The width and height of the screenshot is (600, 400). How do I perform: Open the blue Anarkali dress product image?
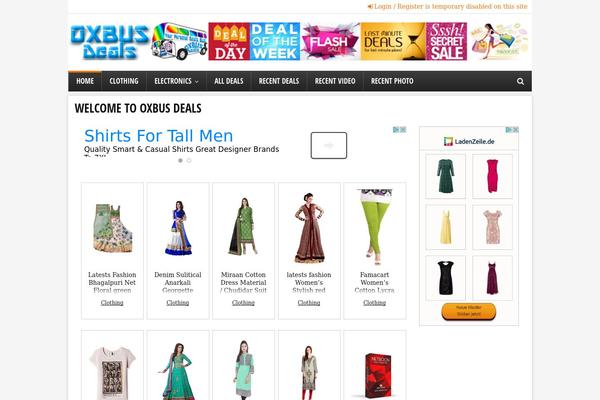click(178, 228)
